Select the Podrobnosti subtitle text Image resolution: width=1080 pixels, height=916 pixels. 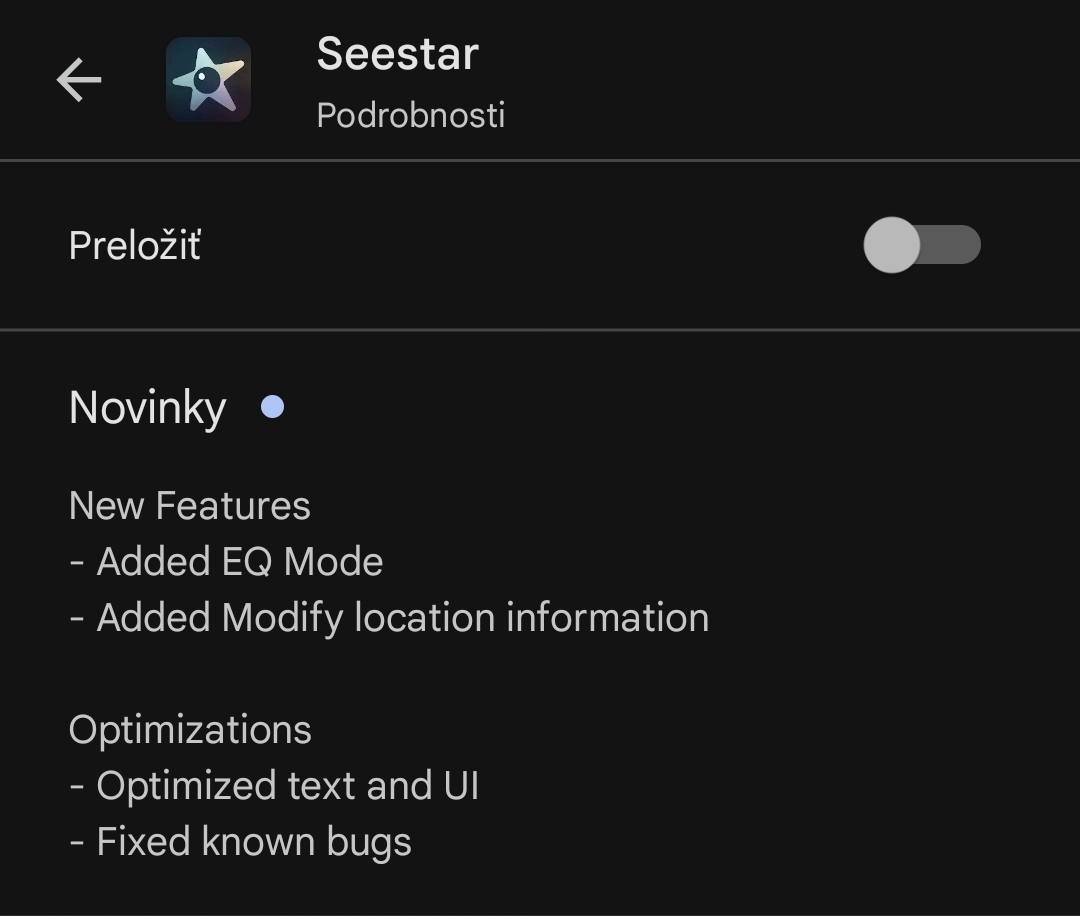(x=411, y=115)
